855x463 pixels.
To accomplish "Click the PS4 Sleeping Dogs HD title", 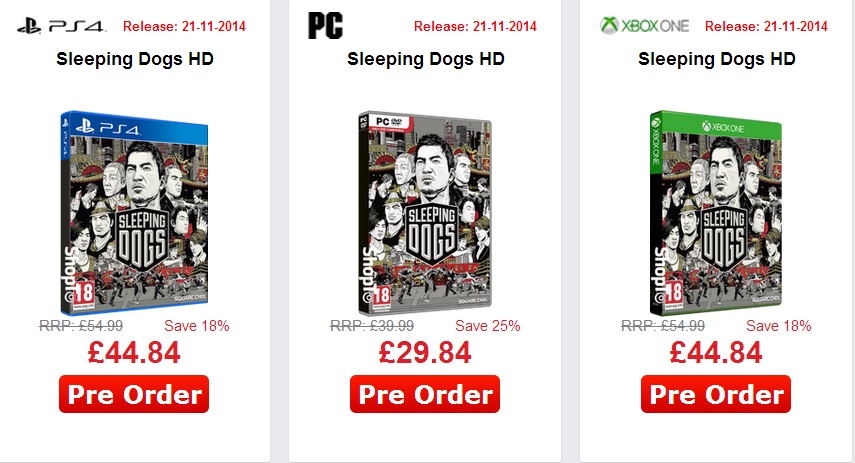I will point(135,59).
